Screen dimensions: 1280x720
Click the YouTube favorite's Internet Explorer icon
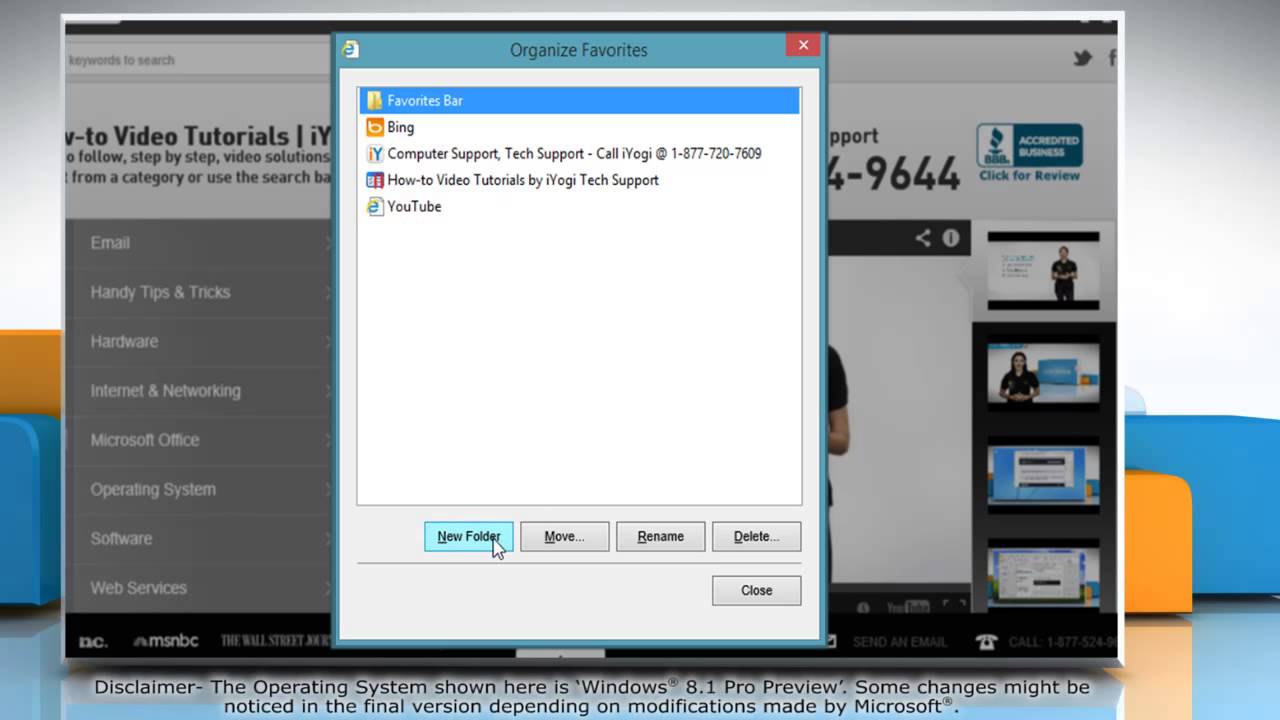click(375, 207)
